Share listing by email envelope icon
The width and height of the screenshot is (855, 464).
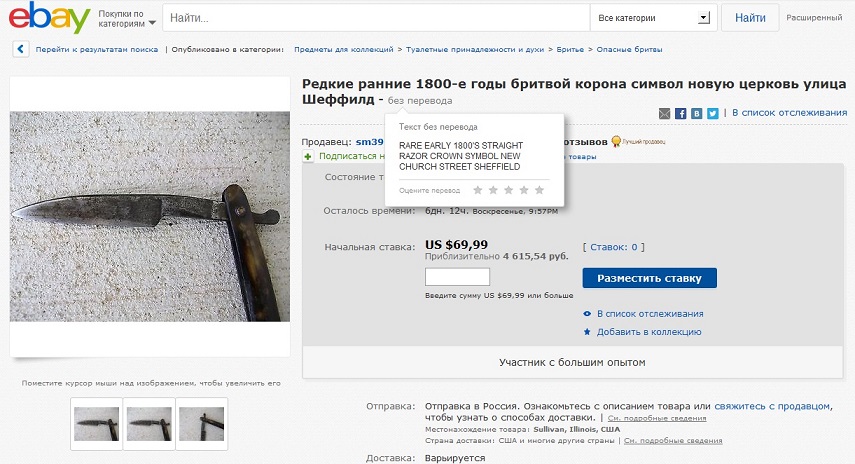[664, 113]
